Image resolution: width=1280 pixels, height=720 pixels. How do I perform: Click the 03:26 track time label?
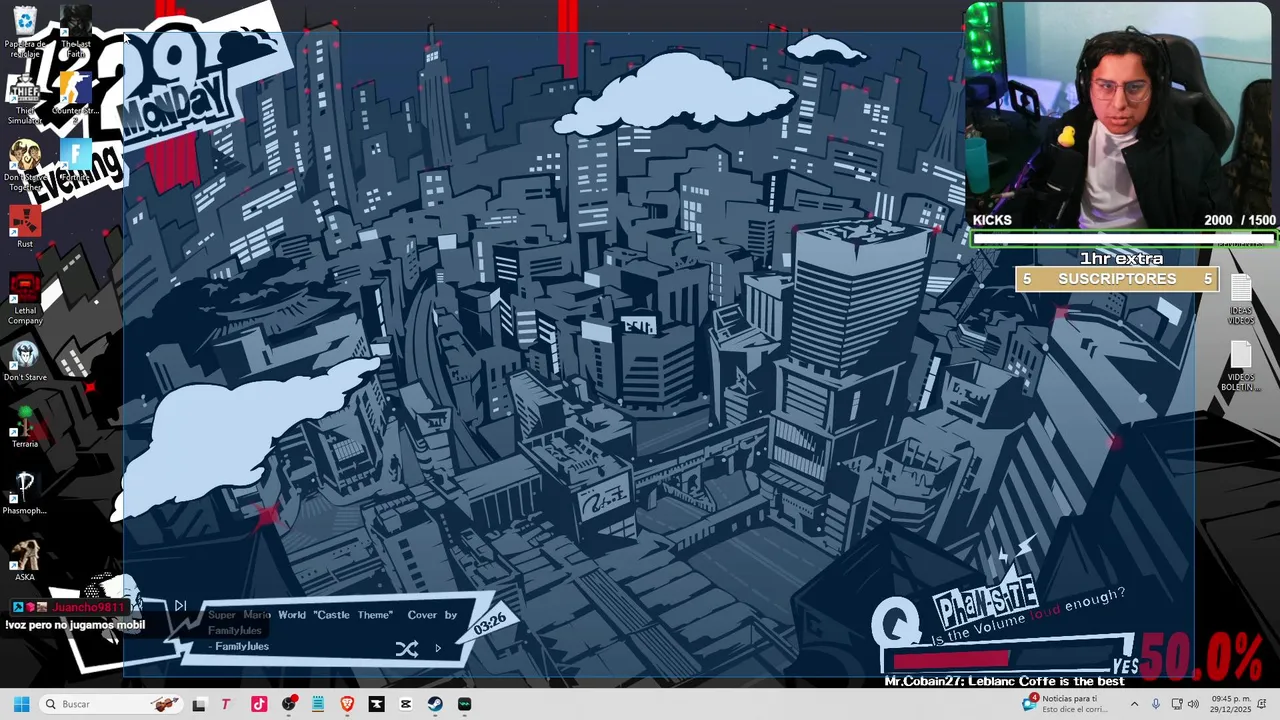pyautogui.click(x=489, y=624)
